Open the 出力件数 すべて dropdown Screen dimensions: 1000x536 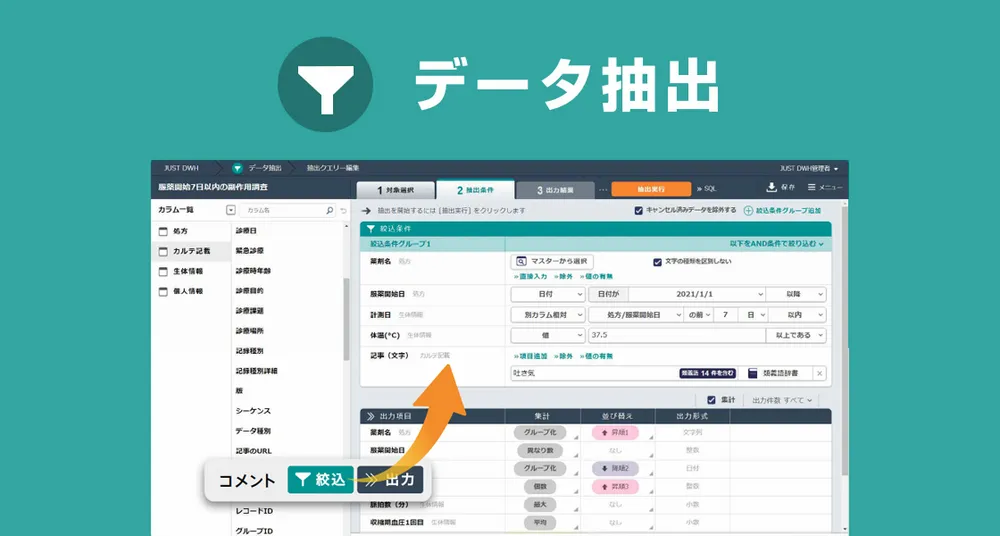pyautogui.click(x=782, y=400)
